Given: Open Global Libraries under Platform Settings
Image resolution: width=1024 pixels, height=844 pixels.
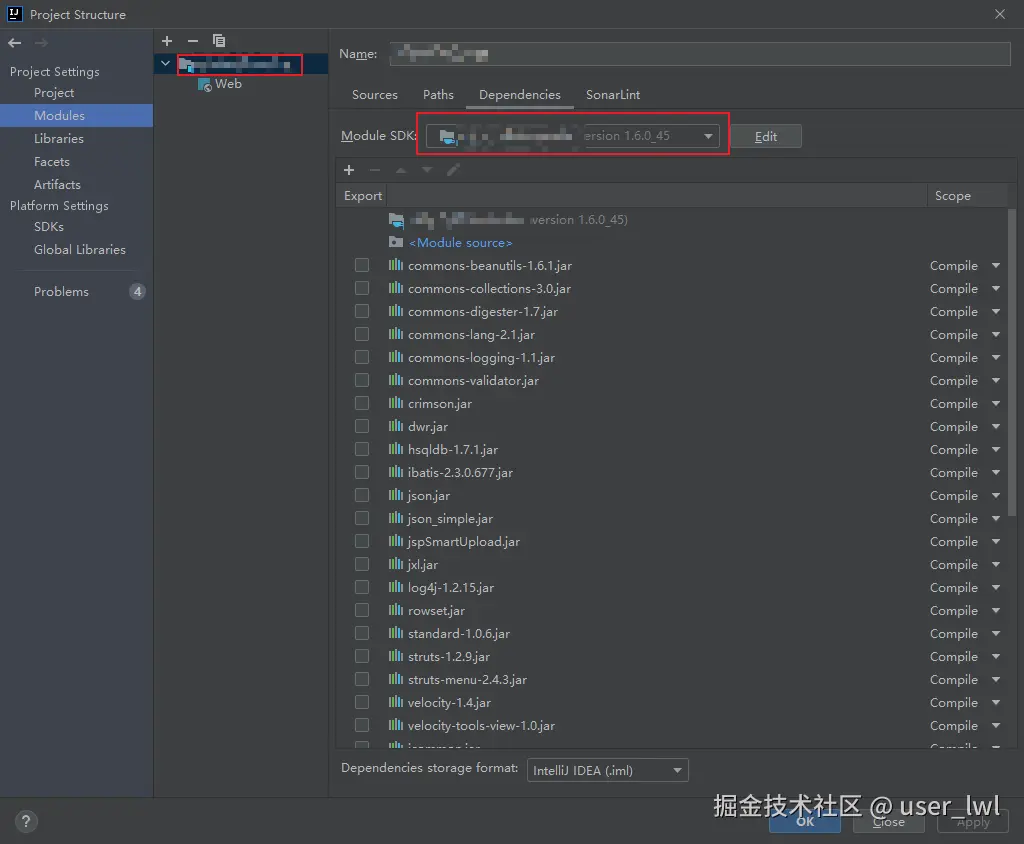Looking at the screenshot, I should pos(80,250).
